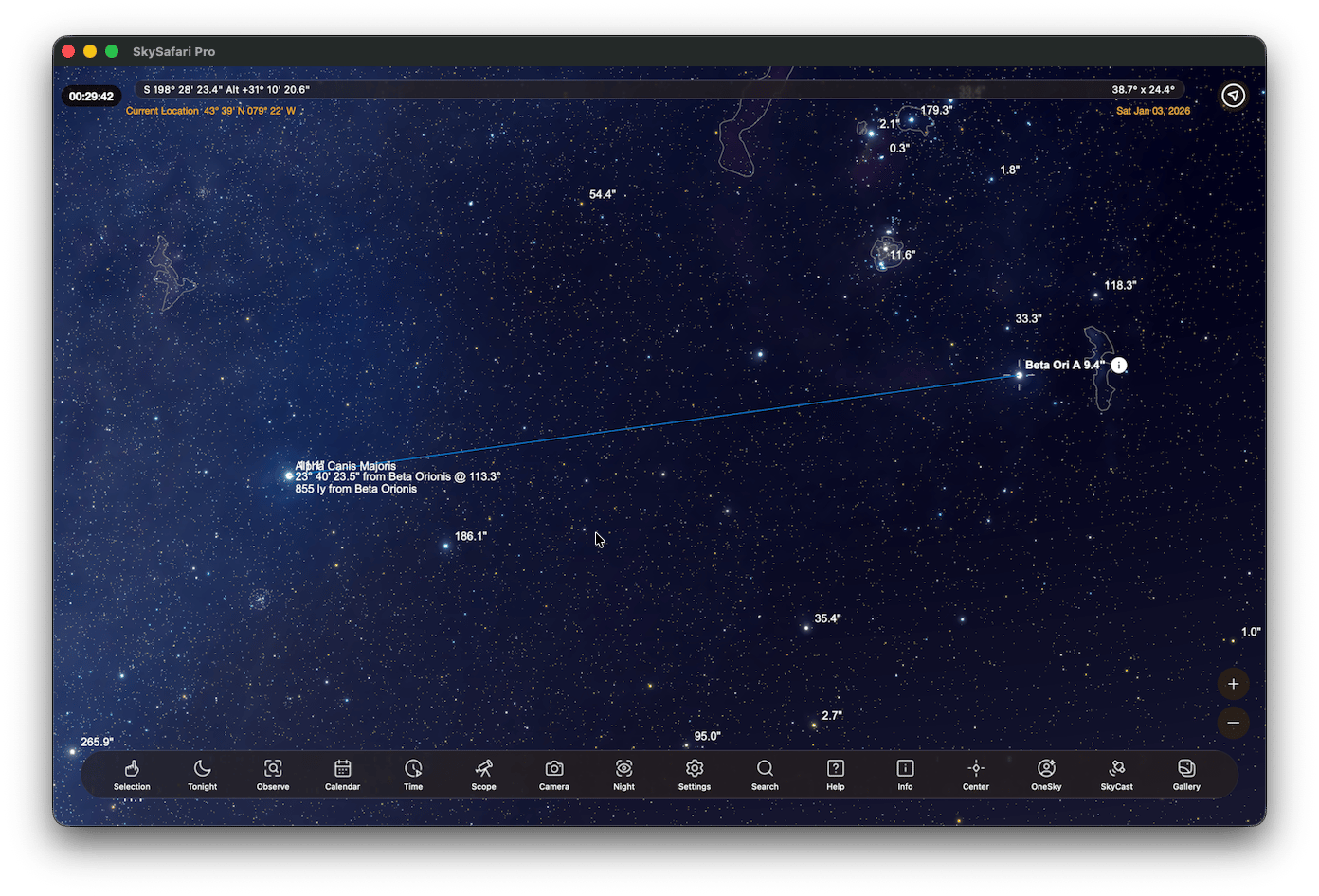Select the double star labeled 33.3"
The height and width of the screenshot is (896, 1319).
pyautogui.click(x=1007, y=328)
